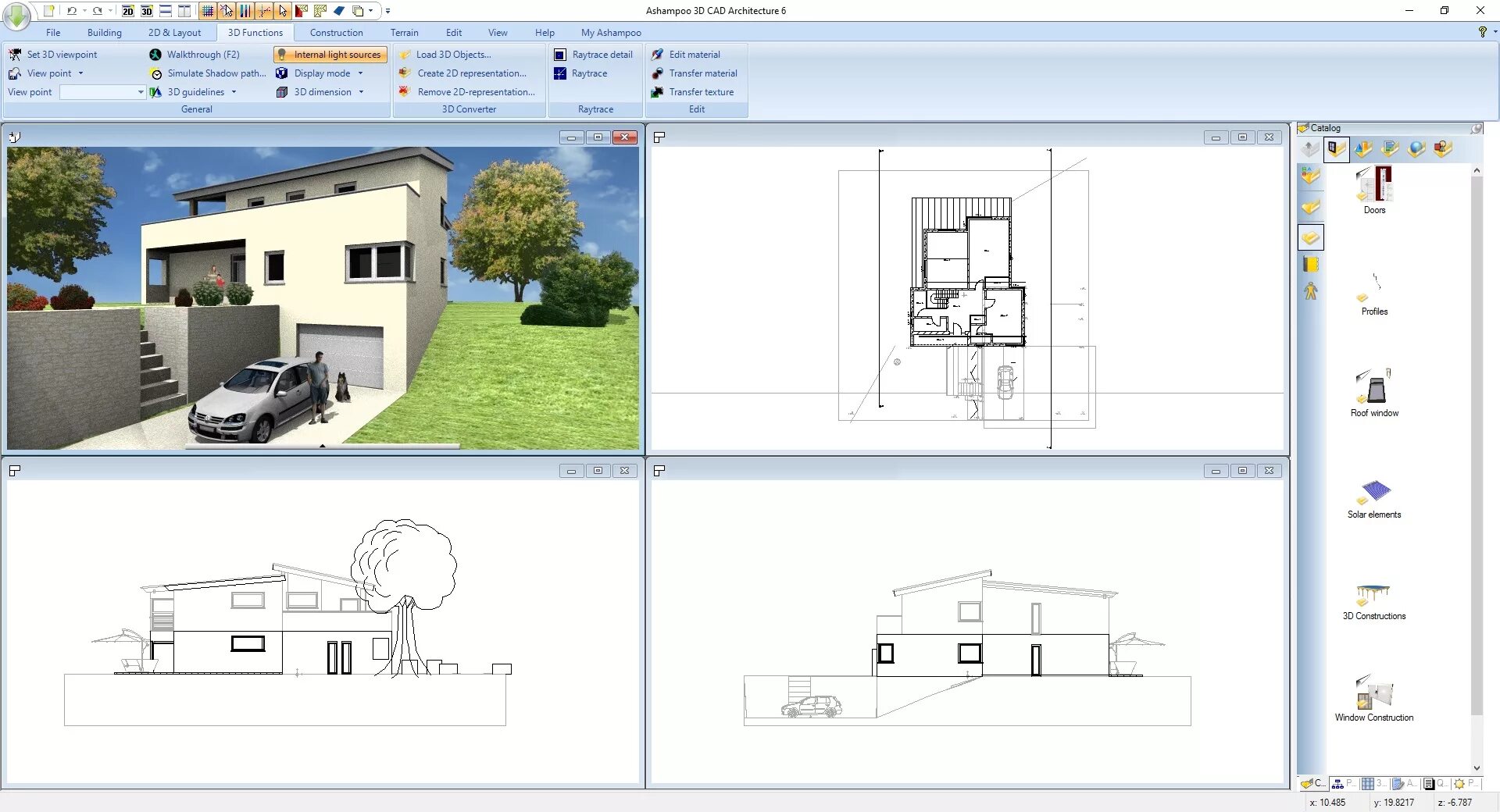Switch to the Construction ribbon tab

[x=336, y=32]
